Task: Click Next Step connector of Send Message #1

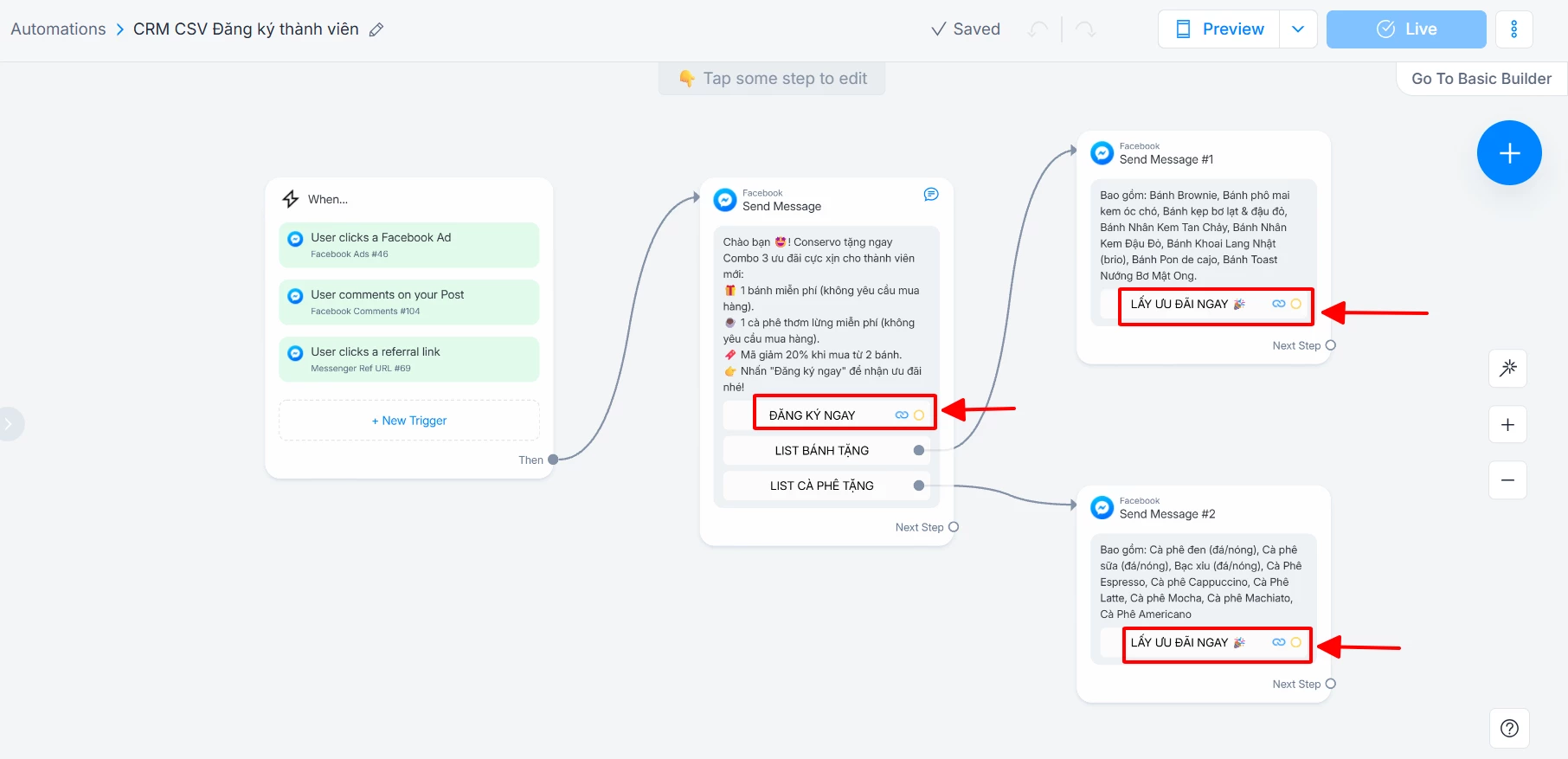Action: pyautogui.click(x=1331, y=345)
